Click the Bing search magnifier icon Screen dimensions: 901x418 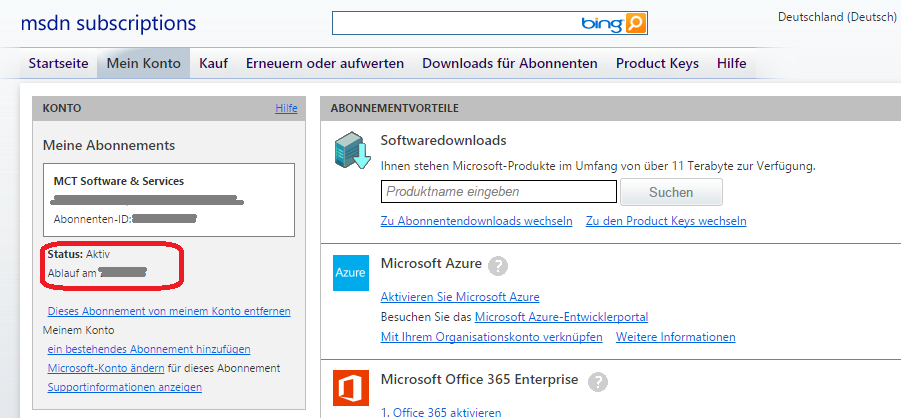tap(636, 24)
